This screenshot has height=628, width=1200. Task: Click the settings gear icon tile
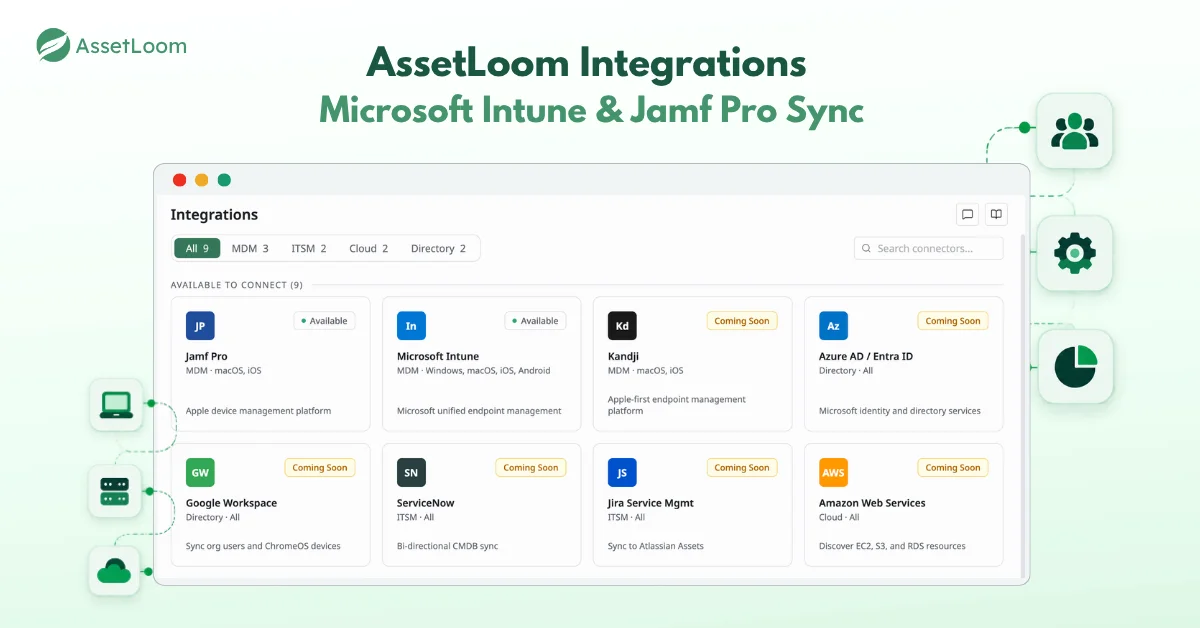1074,253
